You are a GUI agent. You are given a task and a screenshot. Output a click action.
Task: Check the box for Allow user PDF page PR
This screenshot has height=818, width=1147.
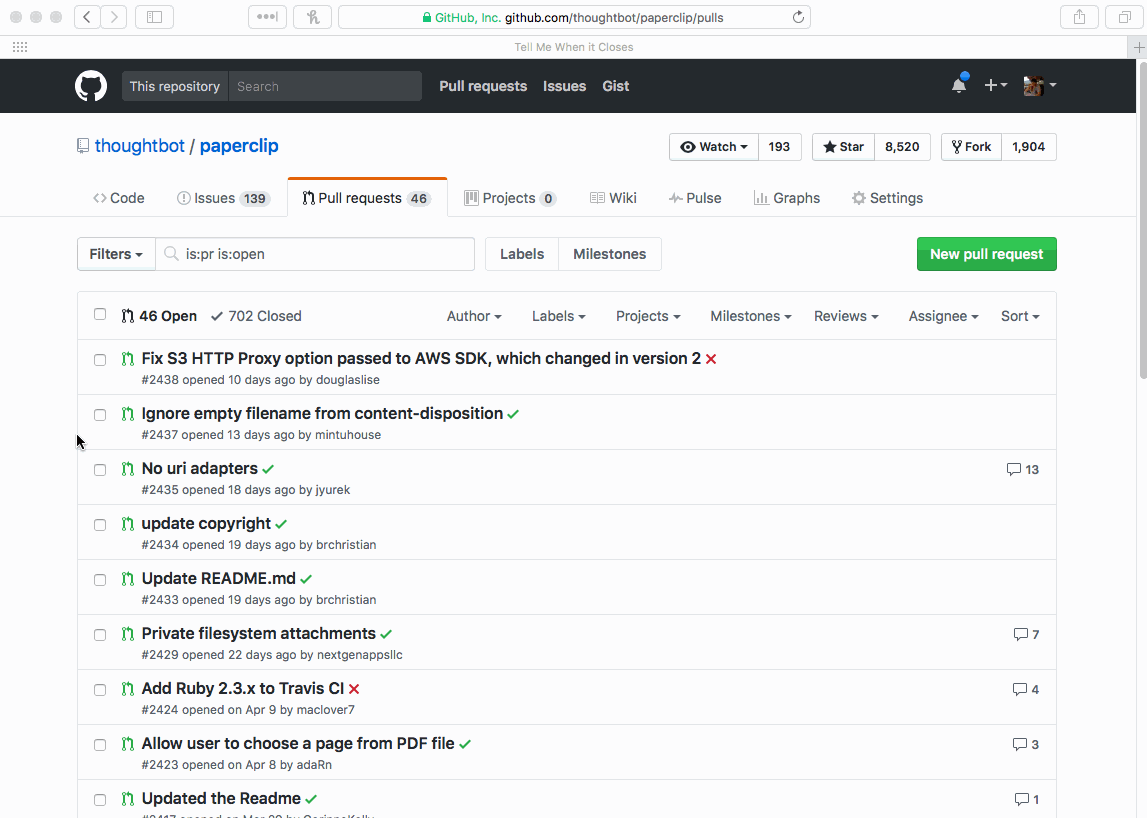click(x=100, y=745)
